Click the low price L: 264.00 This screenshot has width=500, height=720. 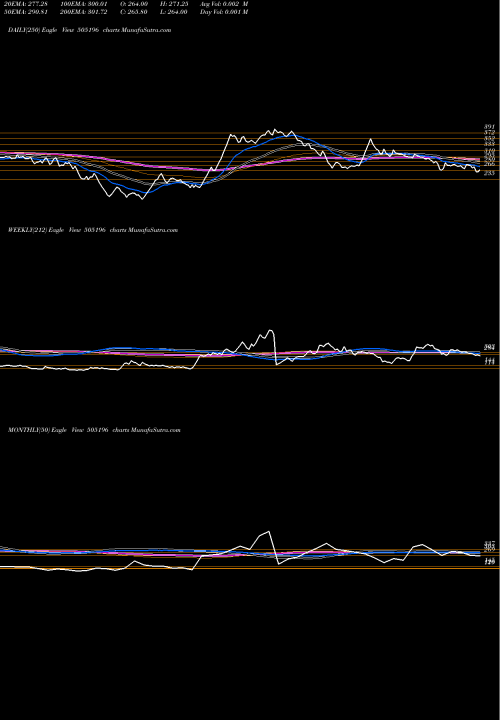coord(174,12)
